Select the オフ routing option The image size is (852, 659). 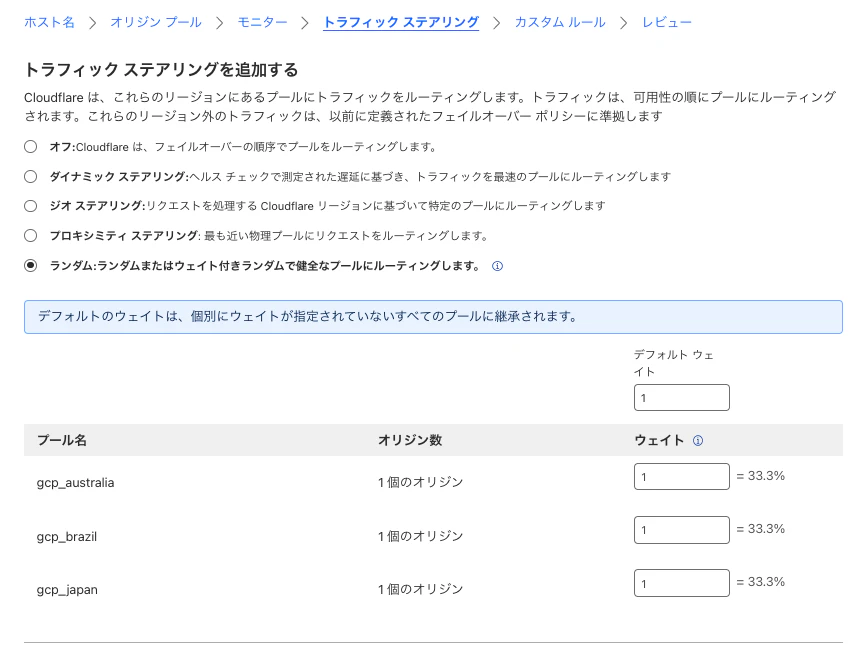point(31,146)
